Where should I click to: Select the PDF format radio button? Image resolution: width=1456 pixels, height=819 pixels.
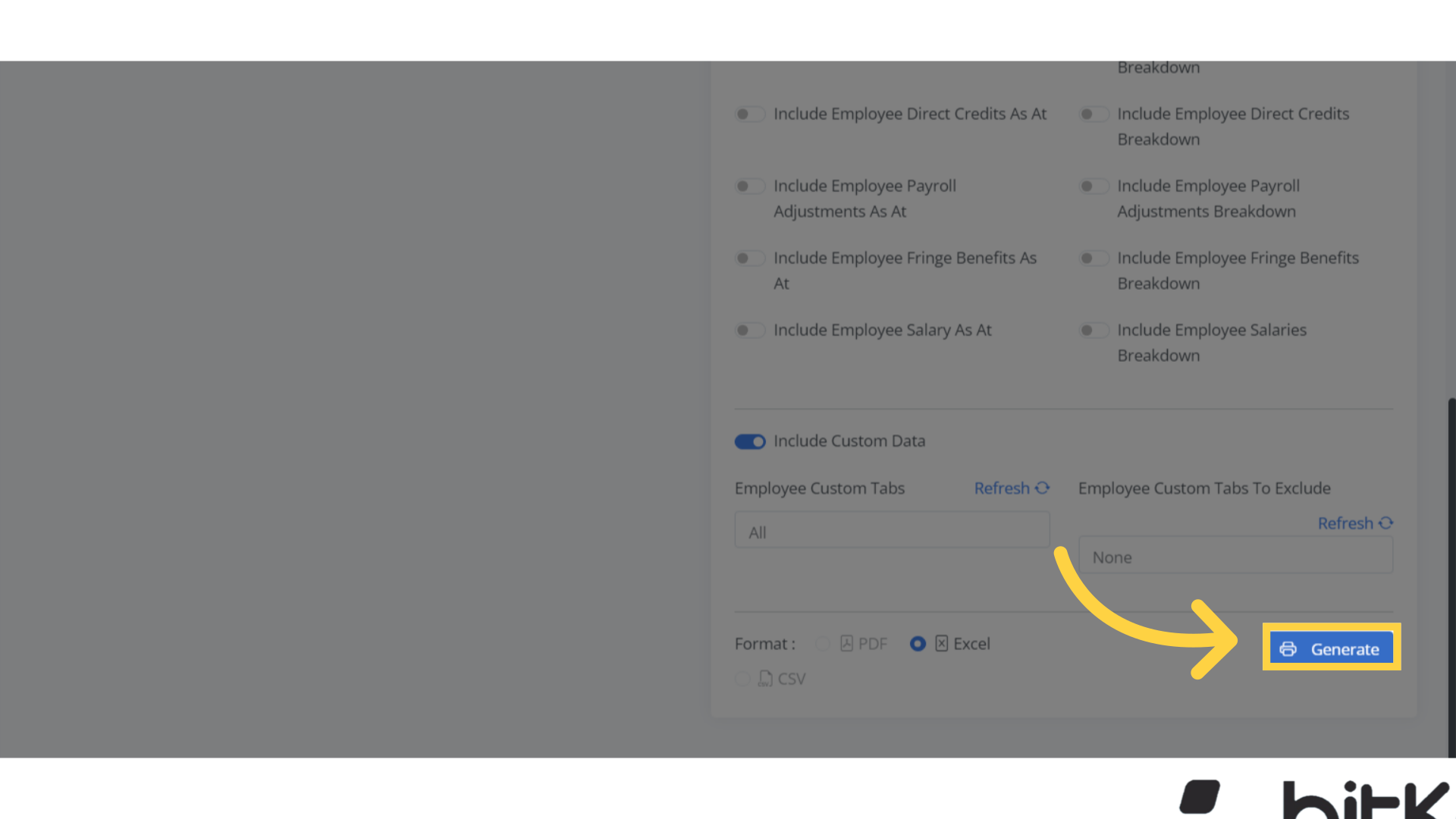click(x=822, y=643)
